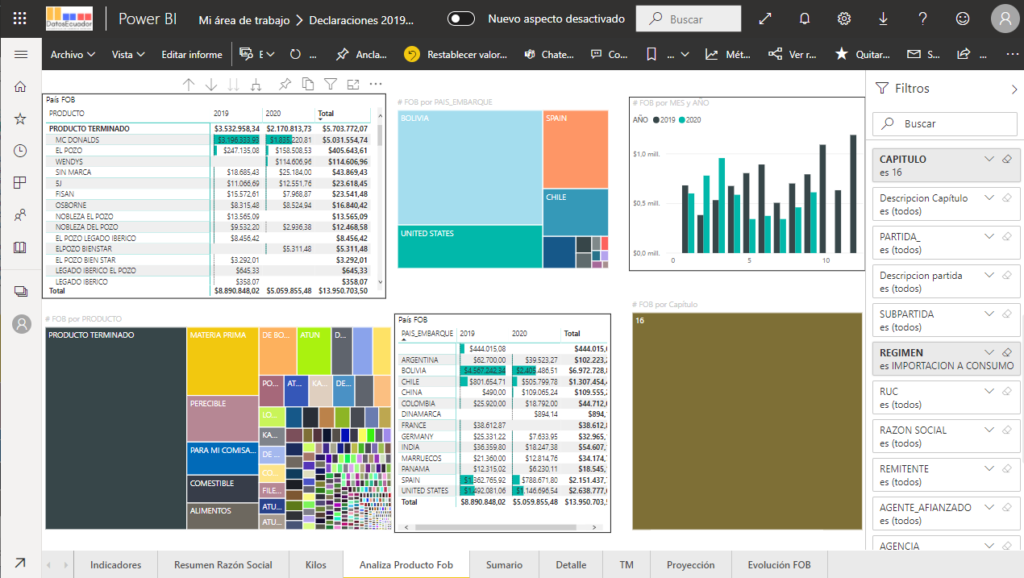
Task: Click the focus mode icon above table
Action: click(x=353, y=84)
